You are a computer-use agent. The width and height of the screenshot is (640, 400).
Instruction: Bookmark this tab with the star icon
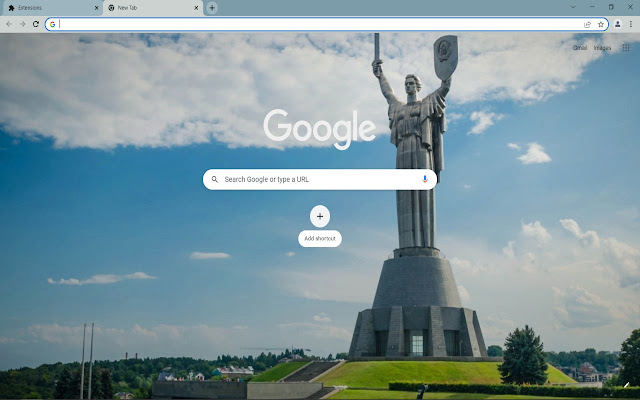click(x=601, y=24)
